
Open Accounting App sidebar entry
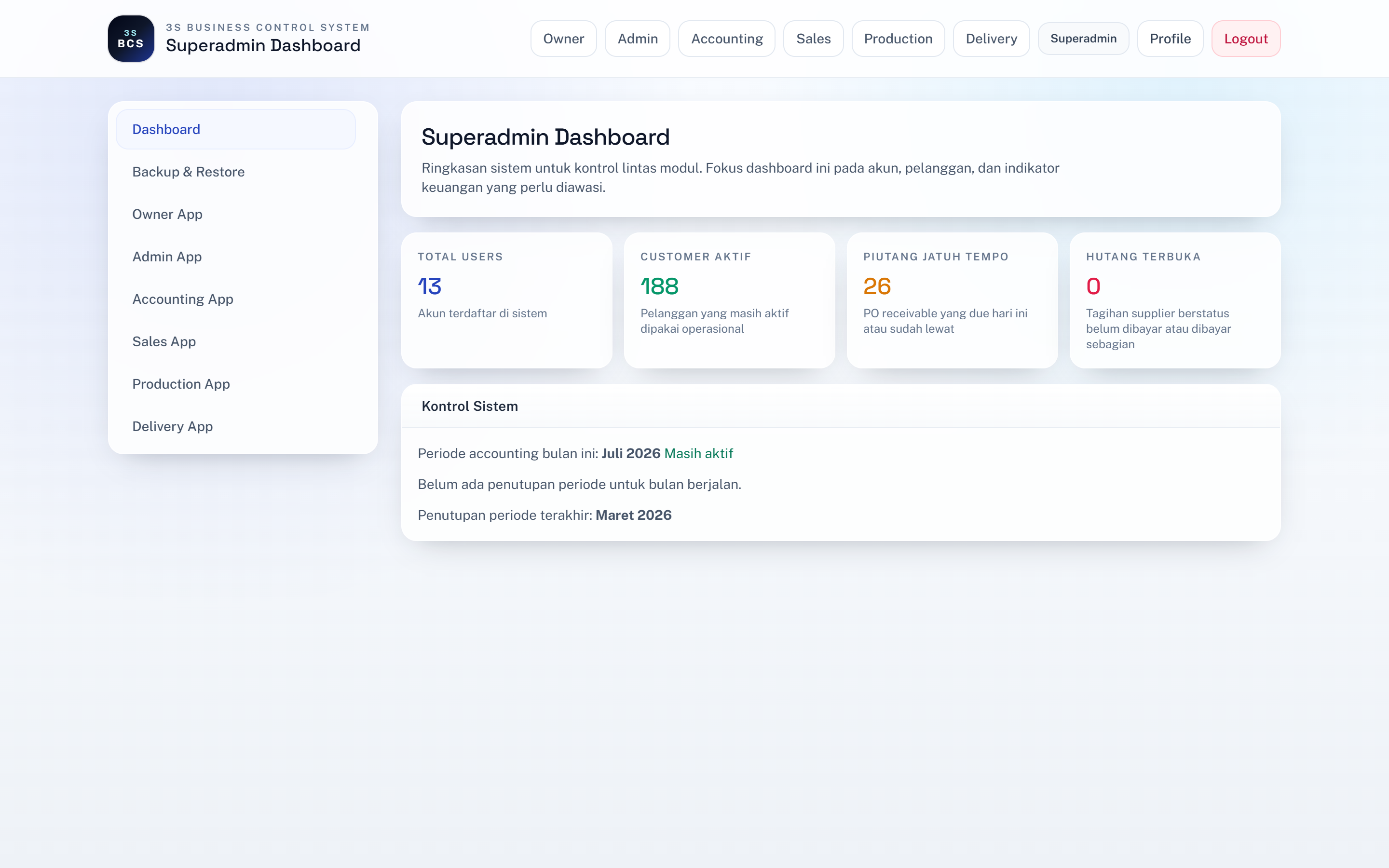pyautogui.click(x=235, y=299)
